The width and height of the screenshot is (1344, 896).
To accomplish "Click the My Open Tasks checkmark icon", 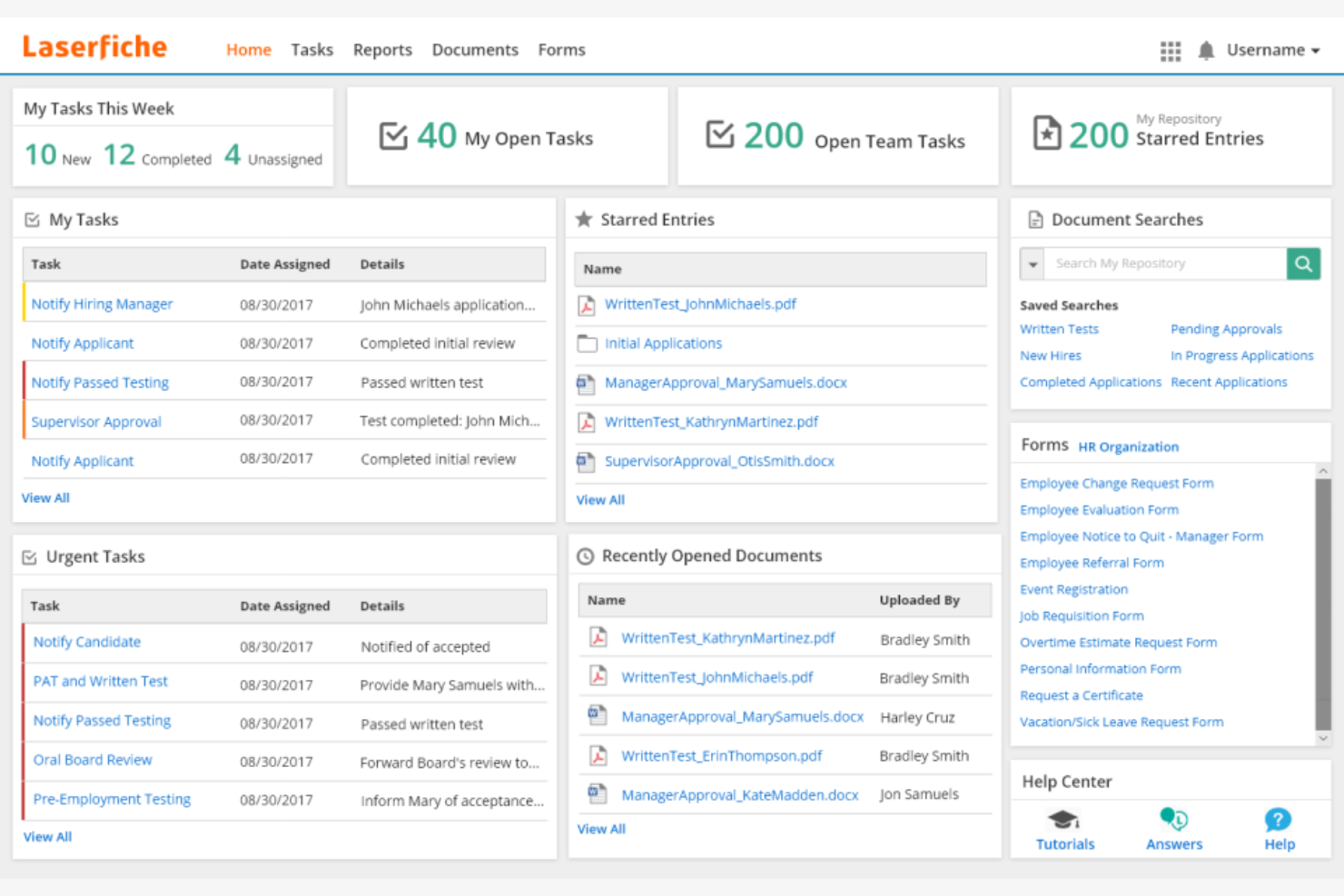I will (x=392, y=136).
